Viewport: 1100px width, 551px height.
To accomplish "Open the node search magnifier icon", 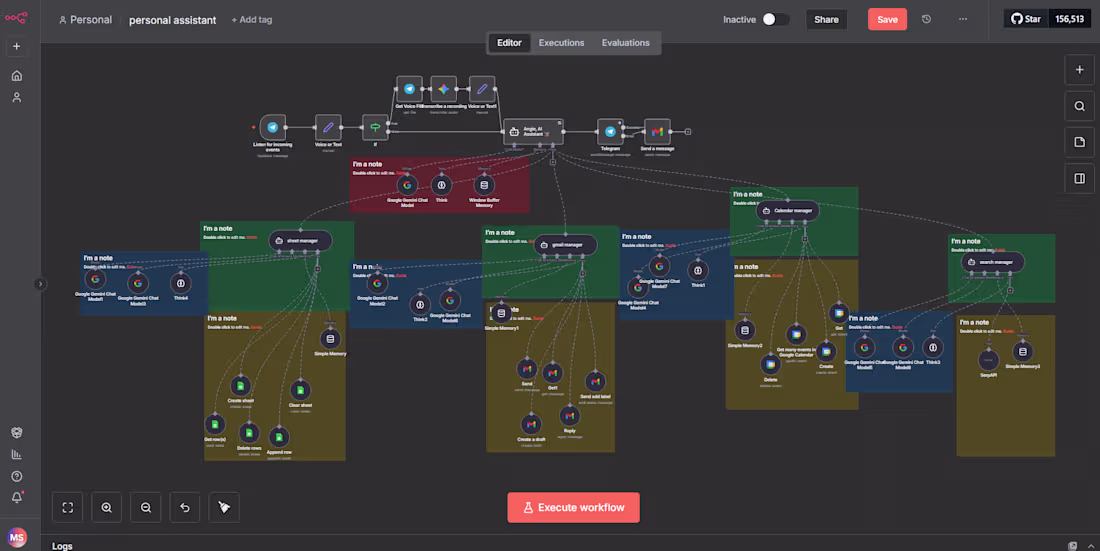I will pos(1079,106).
